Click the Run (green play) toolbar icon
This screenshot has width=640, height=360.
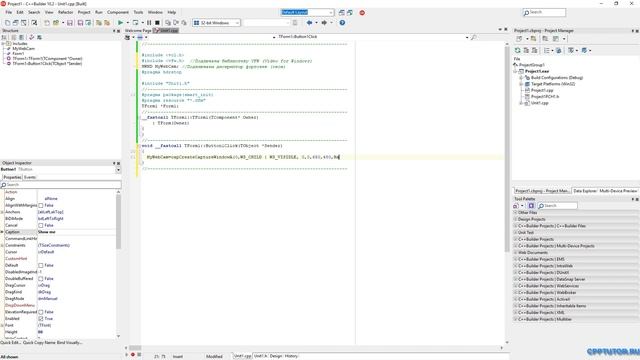click(120, 23)
